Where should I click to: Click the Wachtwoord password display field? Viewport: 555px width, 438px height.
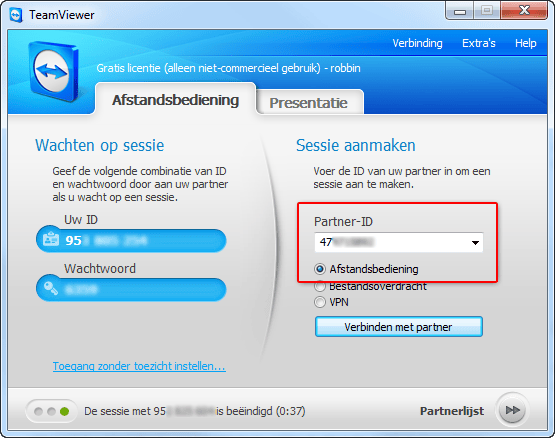coord(131,289)
